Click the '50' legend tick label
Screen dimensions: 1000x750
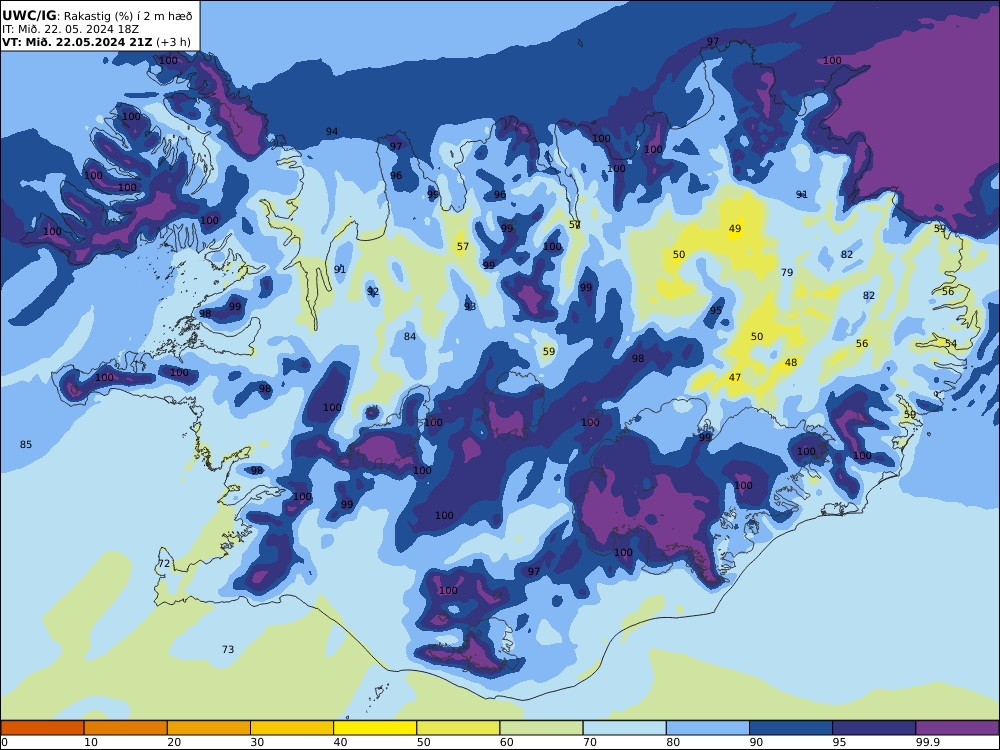pyautogui.click(x=423, y=742)
